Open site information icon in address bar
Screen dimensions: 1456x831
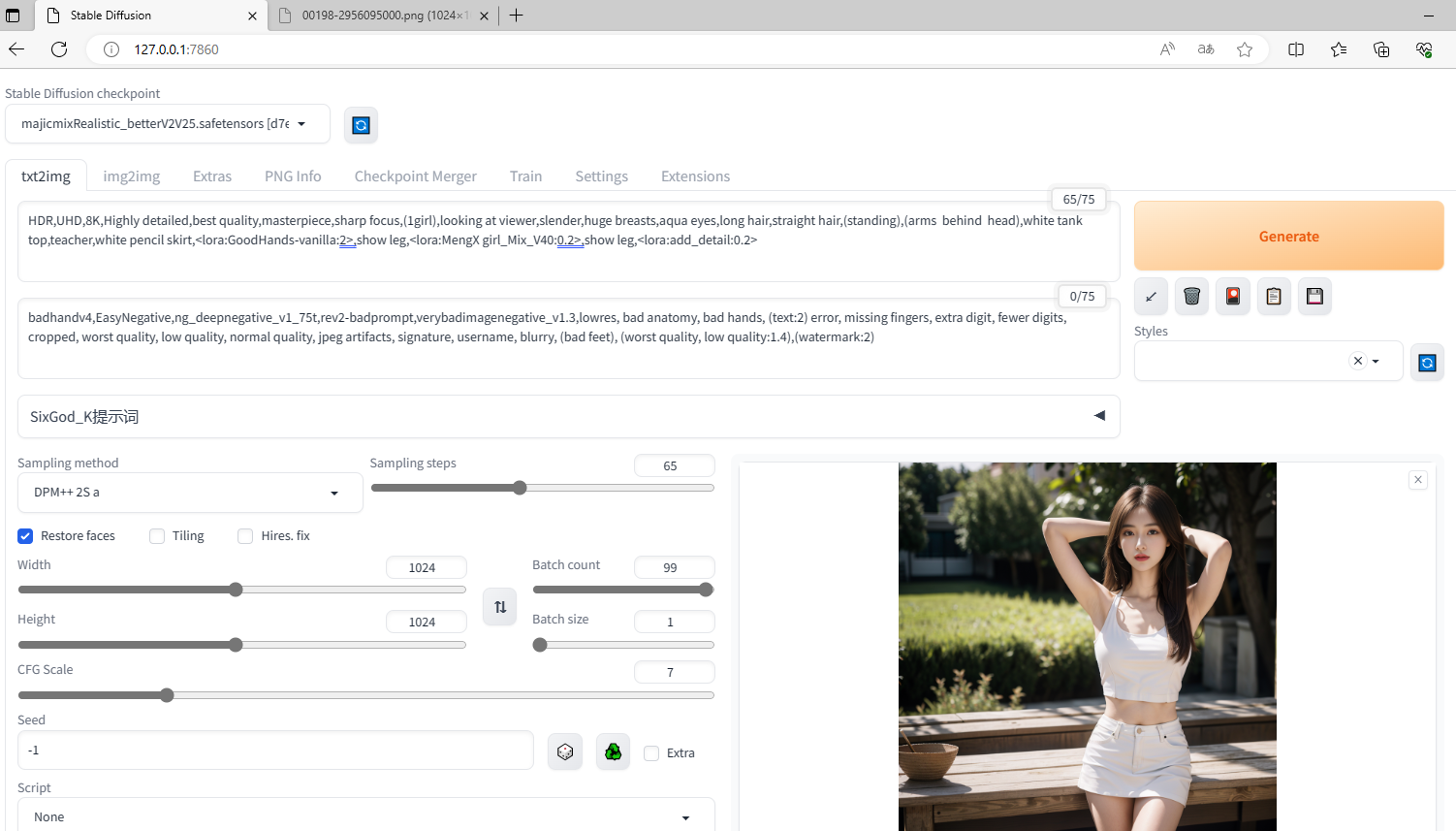[x=111, y=49]
